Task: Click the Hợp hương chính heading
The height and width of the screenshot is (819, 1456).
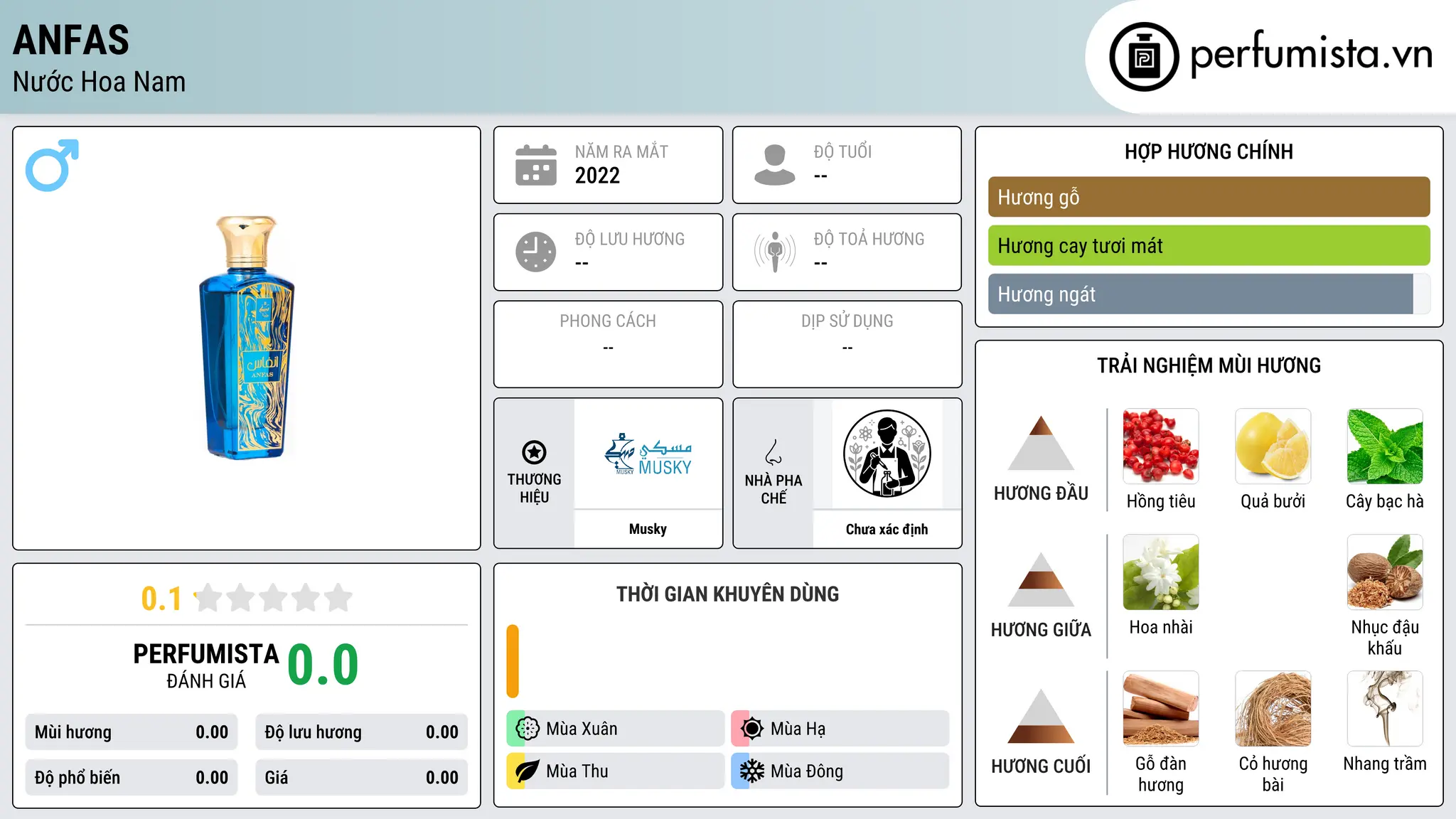Action: pos(1209,151)
